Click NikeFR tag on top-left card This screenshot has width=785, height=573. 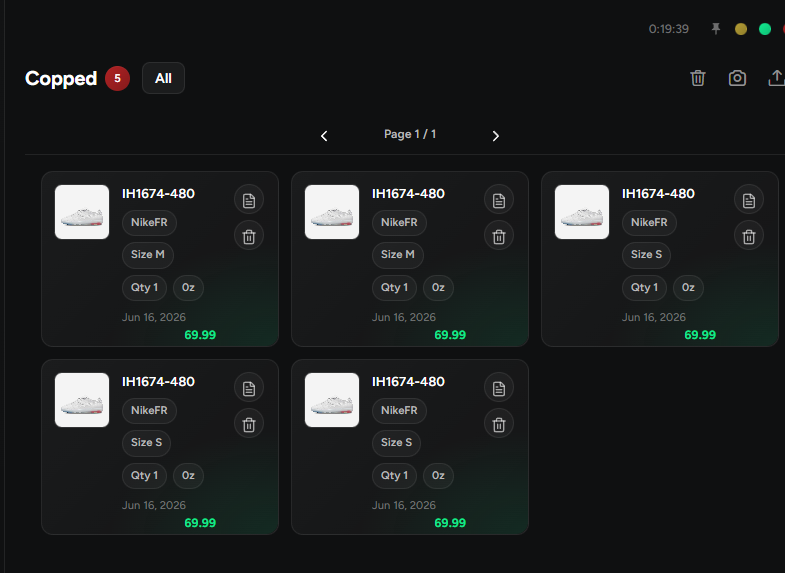point(149,223)
